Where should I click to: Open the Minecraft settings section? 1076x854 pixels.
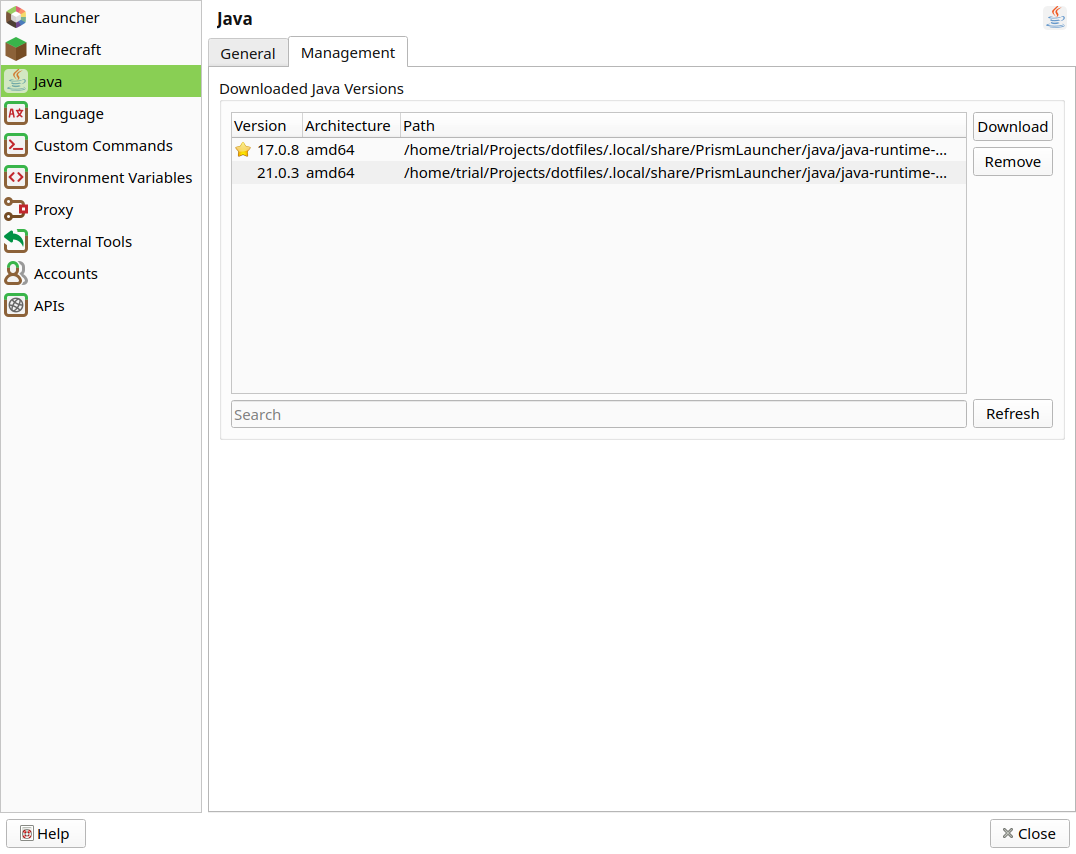click(69, 49)
